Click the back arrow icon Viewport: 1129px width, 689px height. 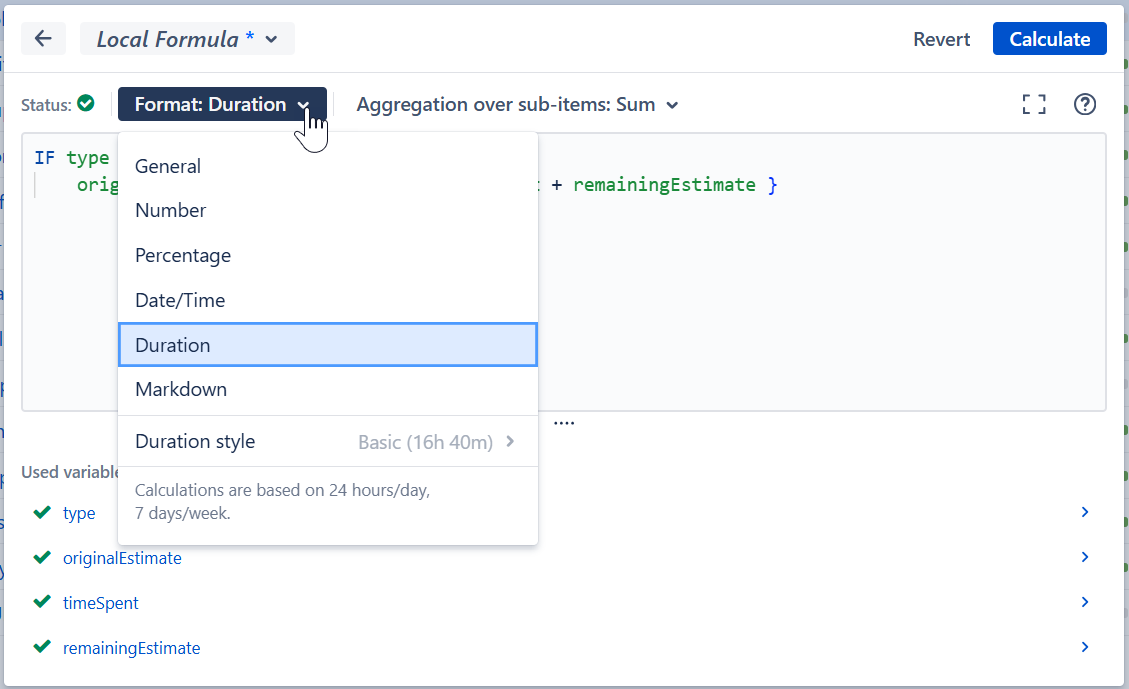(43, 38)
